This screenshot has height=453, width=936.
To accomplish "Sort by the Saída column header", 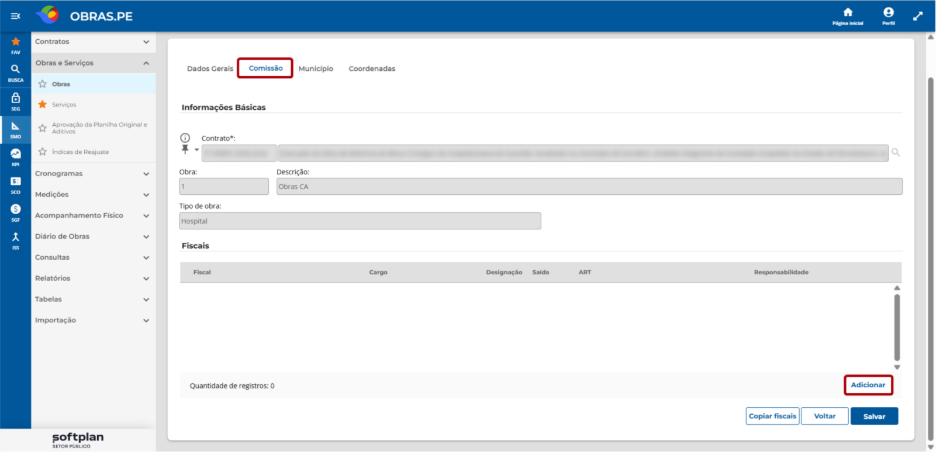I will 541,272.
